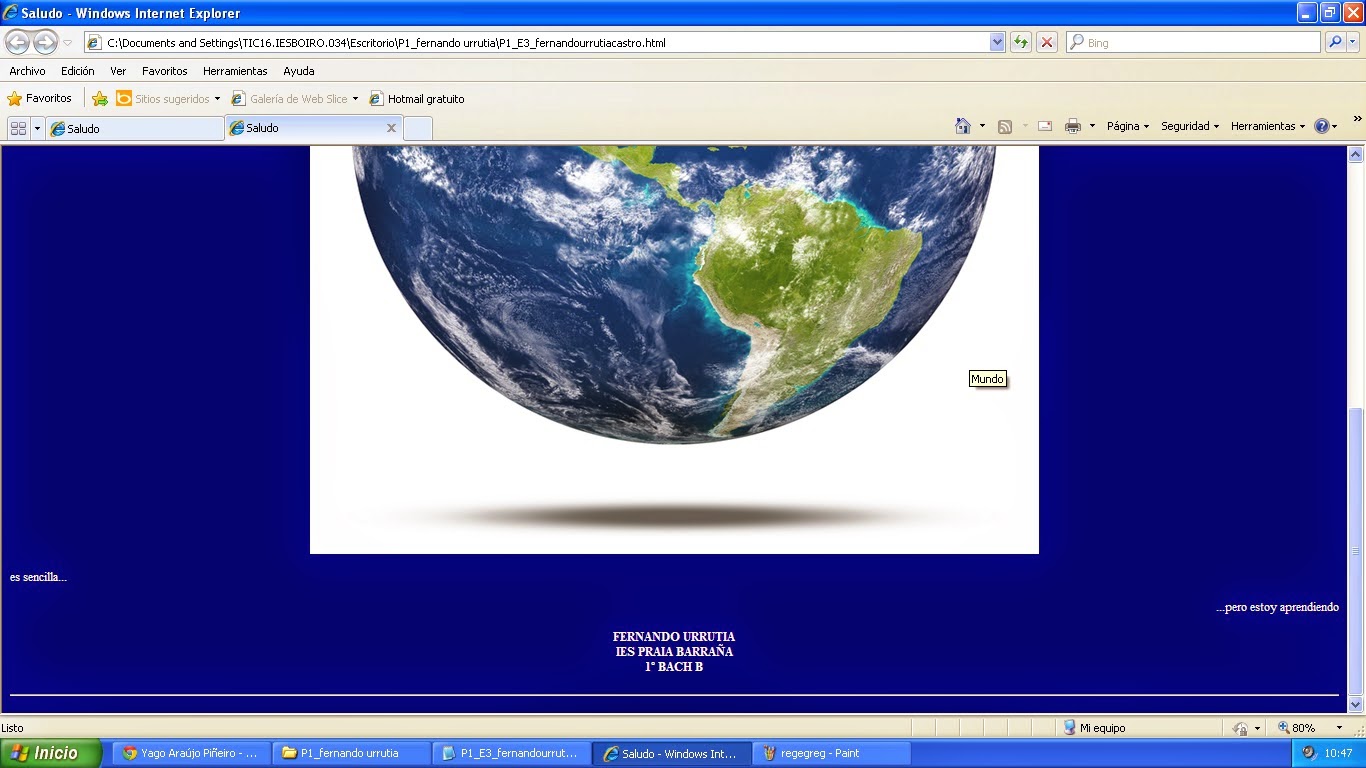Open Galería de Web Slice link
The image size is (1366, 768).
(290, 99)
